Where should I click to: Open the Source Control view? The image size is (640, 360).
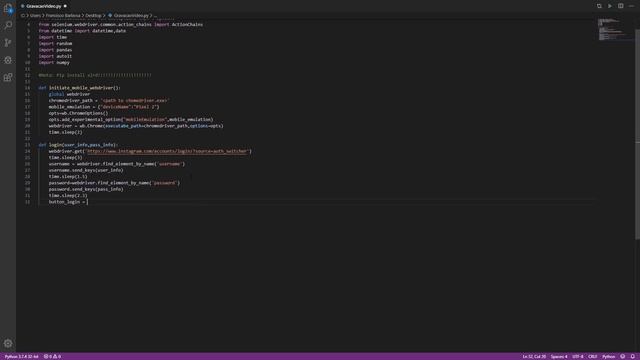coord(8,43)
